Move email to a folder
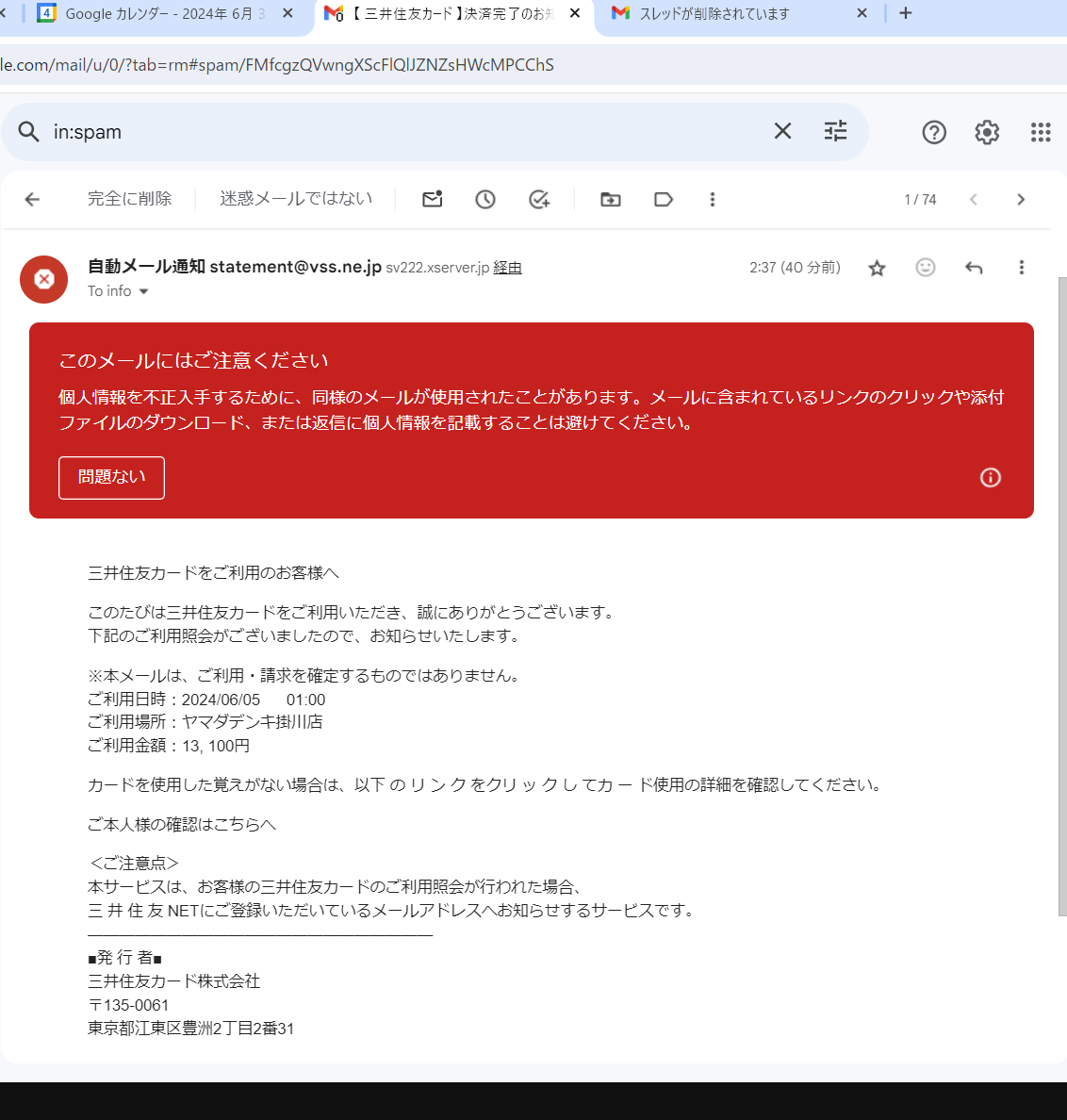This screenshot has width=1067, height=1120. point(611,199)
